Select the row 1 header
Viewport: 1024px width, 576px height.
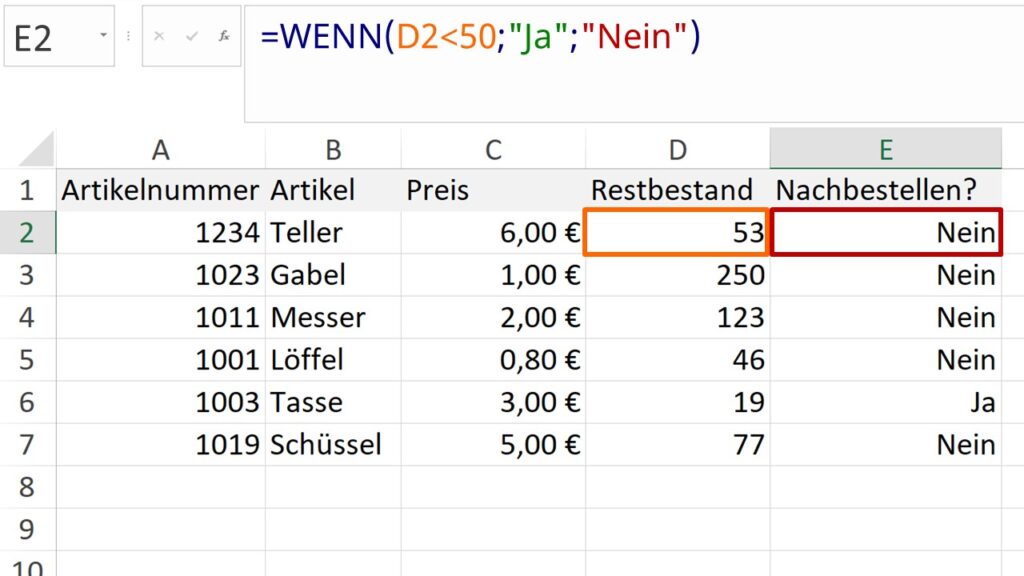27,190
